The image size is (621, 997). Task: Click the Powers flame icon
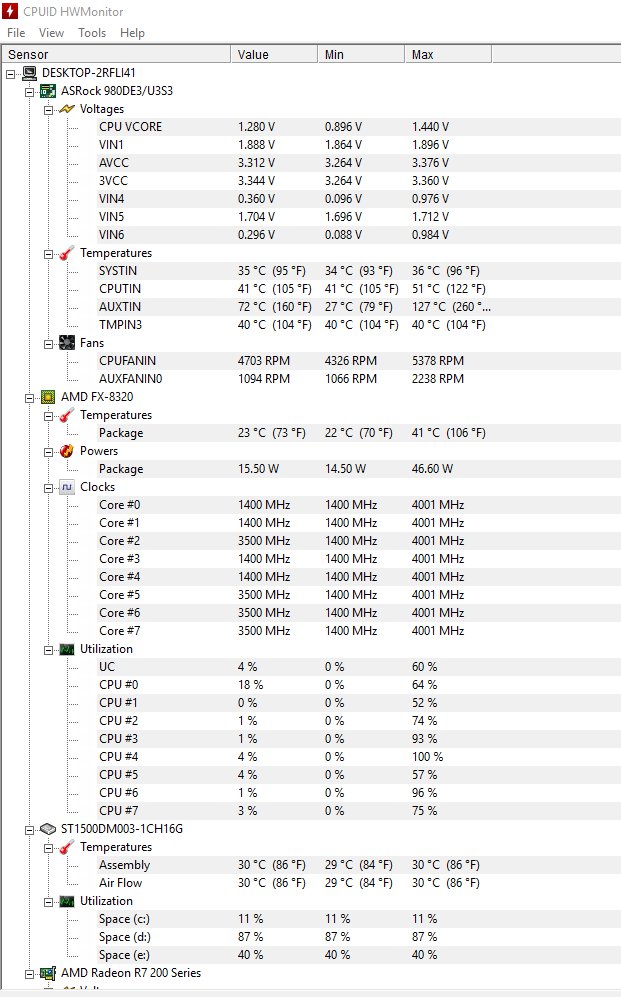pos(66,451)
